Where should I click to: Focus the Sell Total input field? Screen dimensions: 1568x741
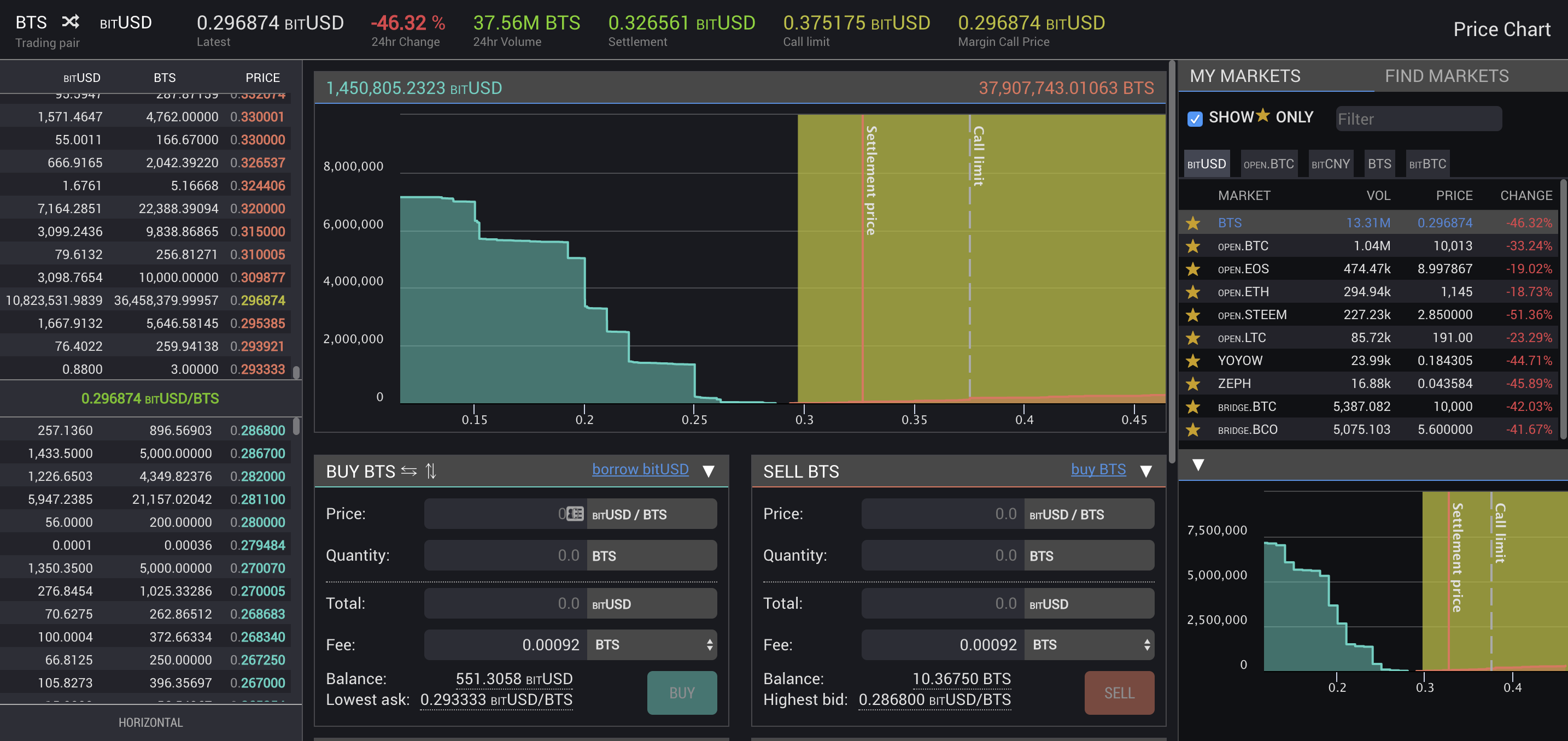coord(943,603)
